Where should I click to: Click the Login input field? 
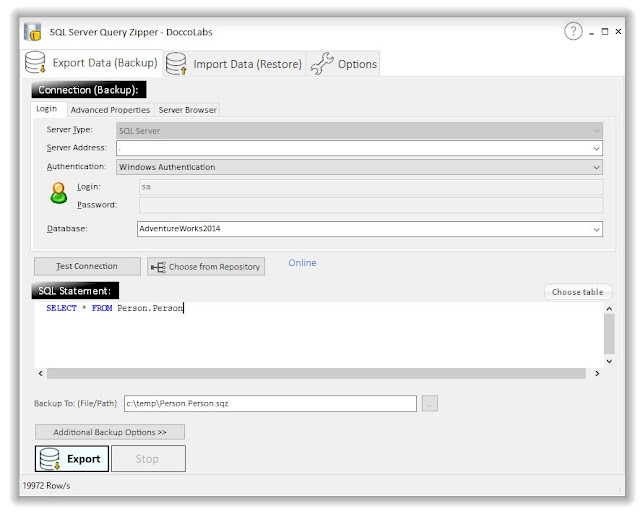click(371, 187)
